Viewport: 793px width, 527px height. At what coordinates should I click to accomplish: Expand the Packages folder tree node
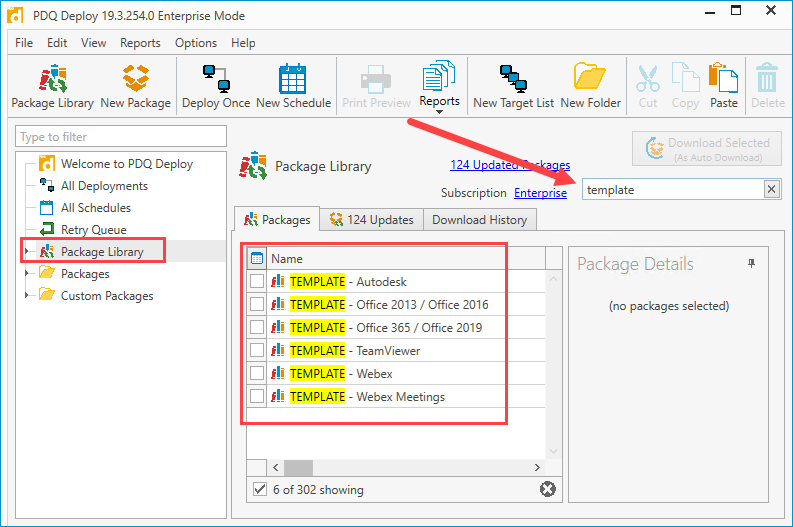coord(27,273)
